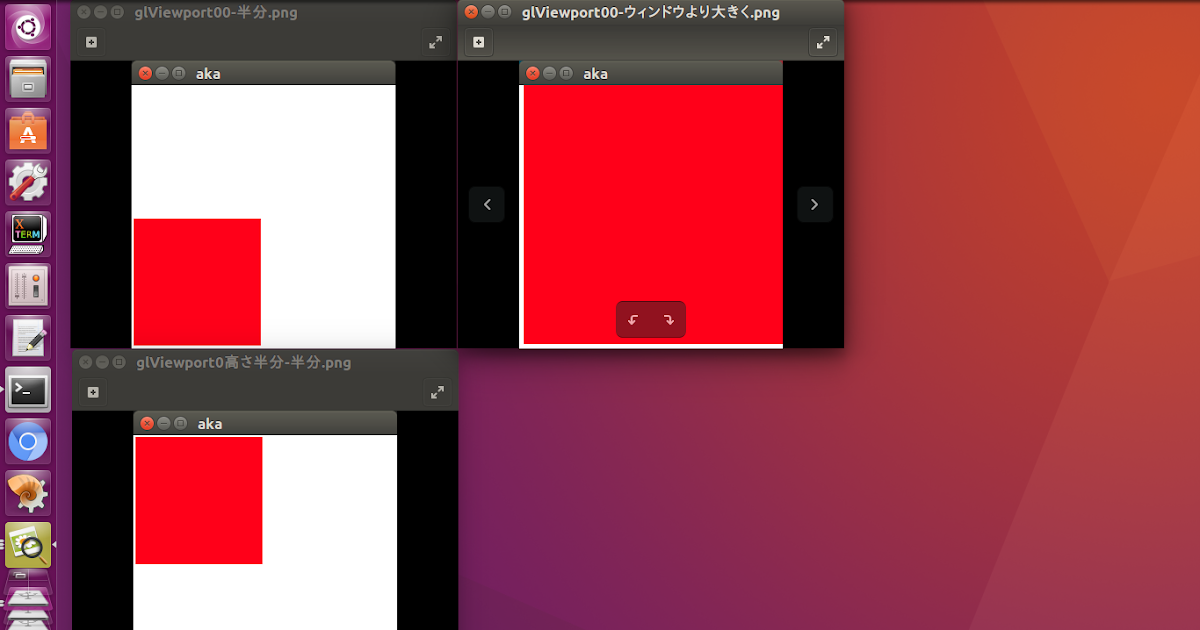Launch the web browser from the dock
The width and height of the screenshot is (1200, 630).
27,441
